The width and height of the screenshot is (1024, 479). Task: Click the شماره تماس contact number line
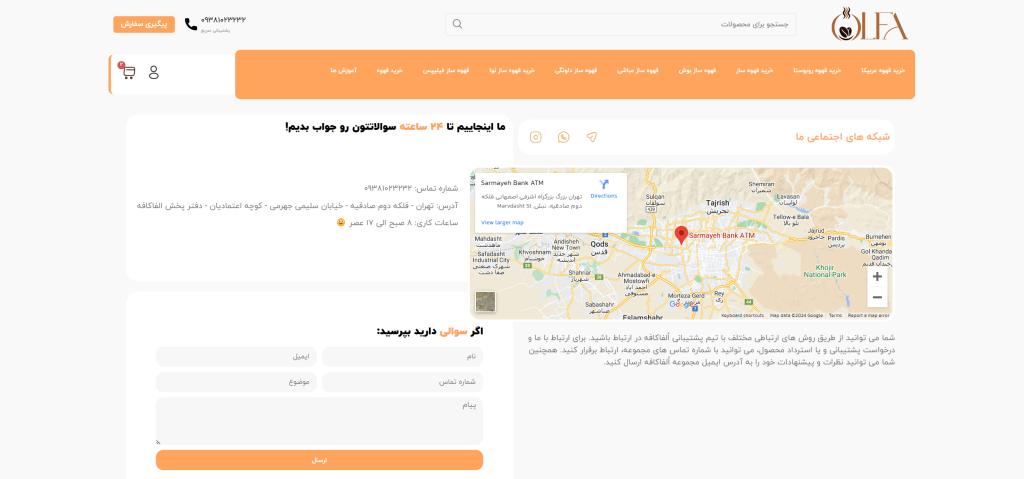(x=411, y=188)
